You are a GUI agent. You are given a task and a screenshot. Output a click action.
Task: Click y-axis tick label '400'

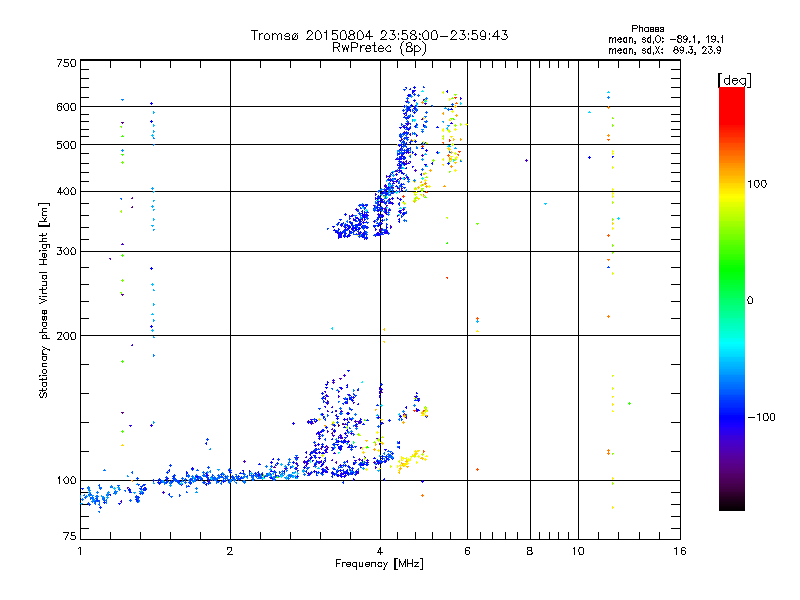click(x=67, y=191)
